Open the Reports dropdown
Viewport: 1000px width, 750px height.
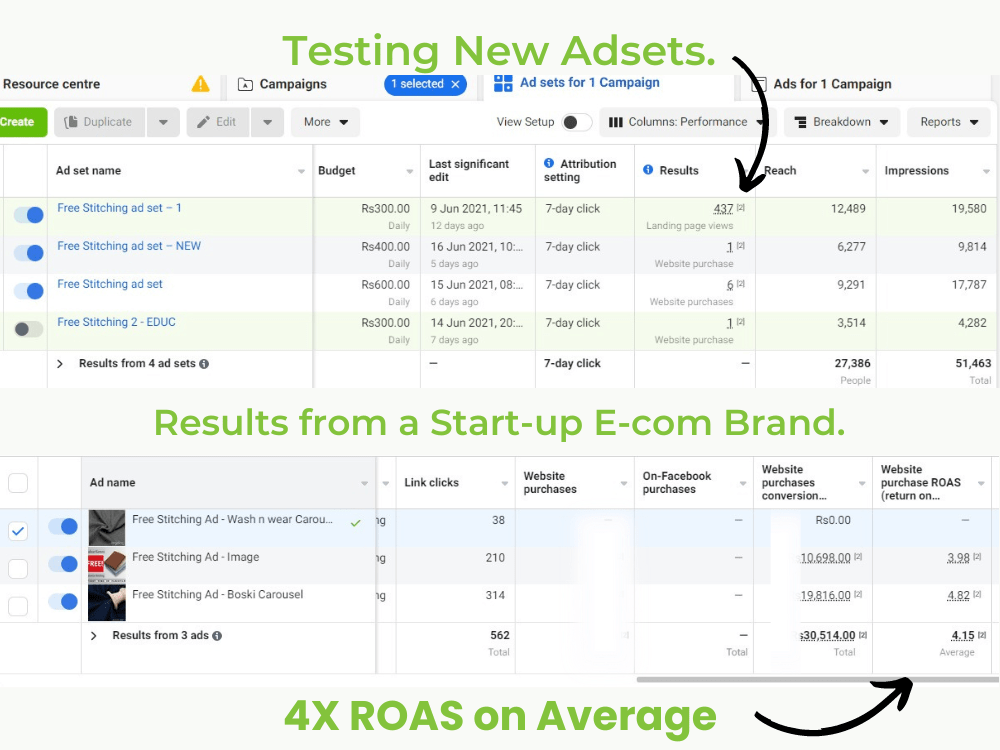[x=948, y=122]
